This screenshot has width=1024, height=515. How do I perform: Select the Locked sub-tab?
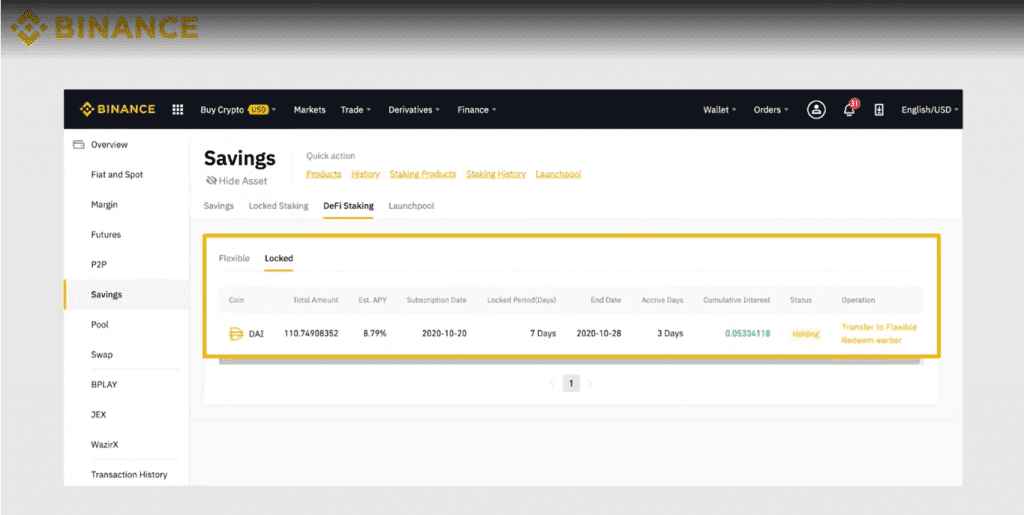pos(279,258)
